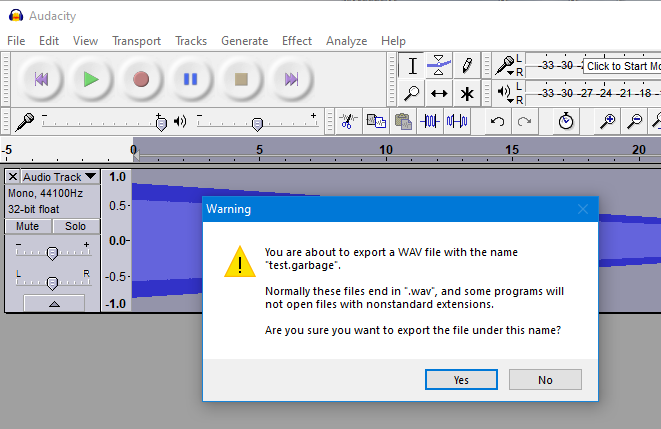
Task: Select the Selection (I-beam) tool
Action: click(412, 66)
